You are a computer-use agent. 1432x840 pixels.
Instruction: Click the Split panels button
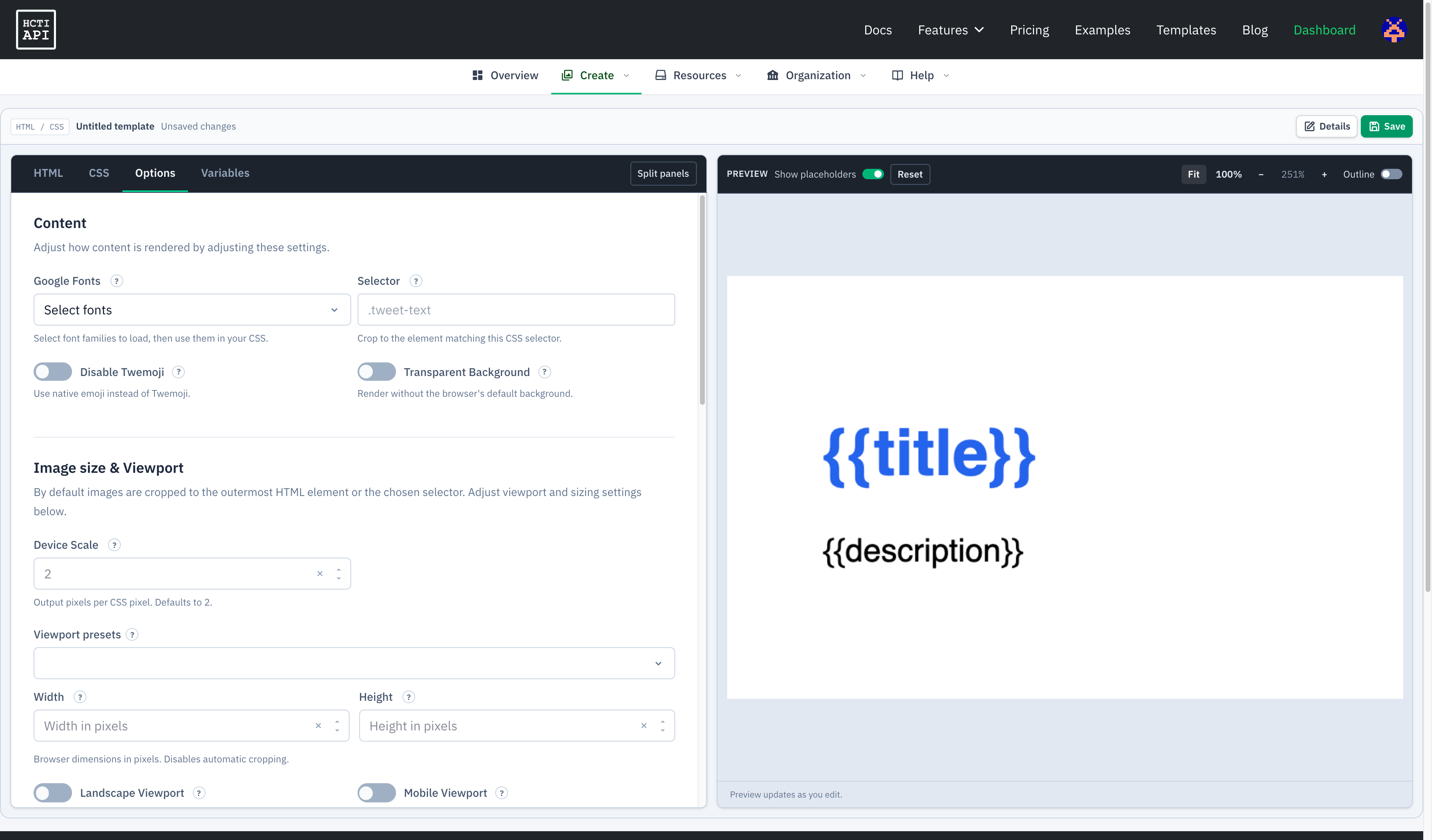[x=663, y=173]
